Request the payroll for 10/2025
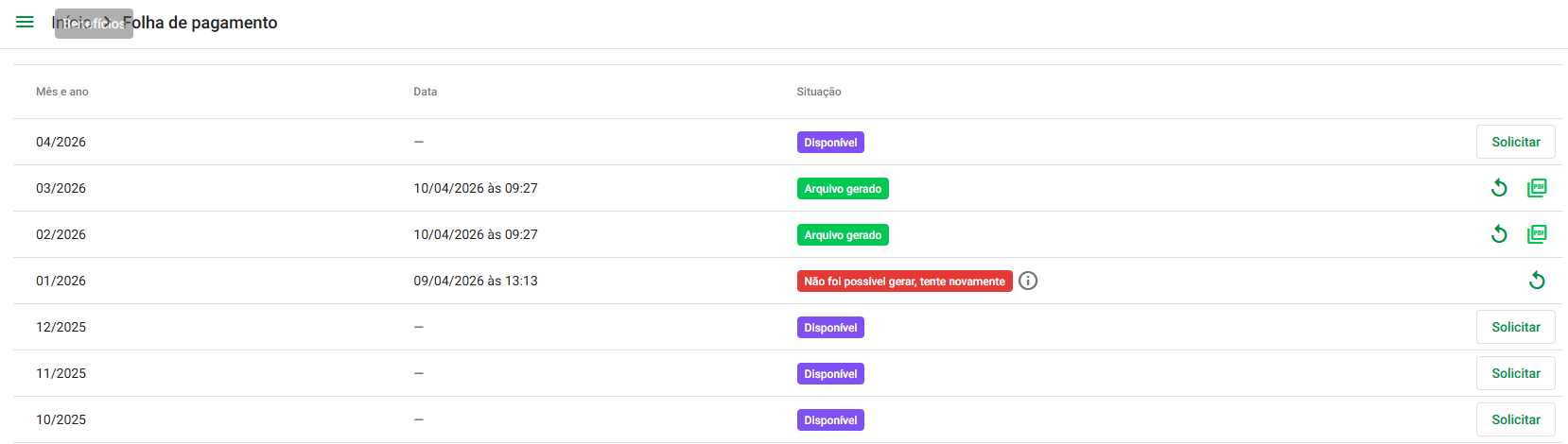Viewport: 1568px width, 444px height. click(1516, 419)
